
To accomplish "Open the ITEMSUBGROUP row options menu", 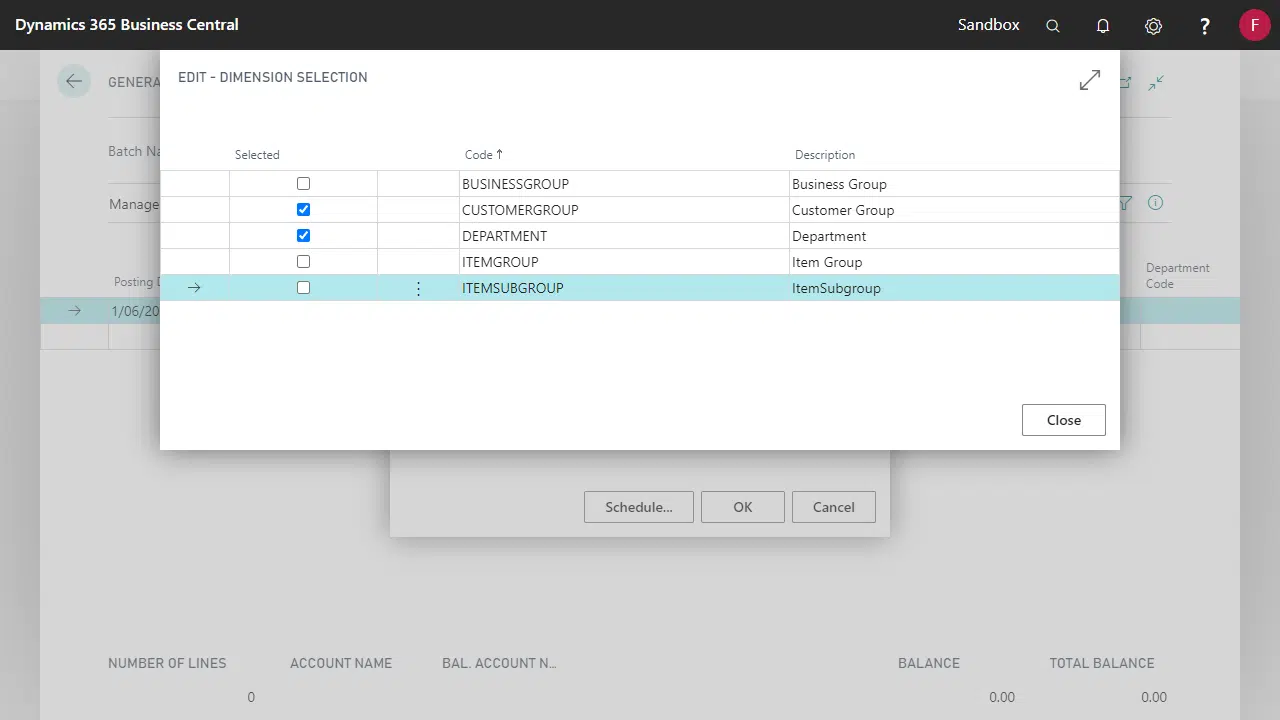I will click(x=418, y=288).
